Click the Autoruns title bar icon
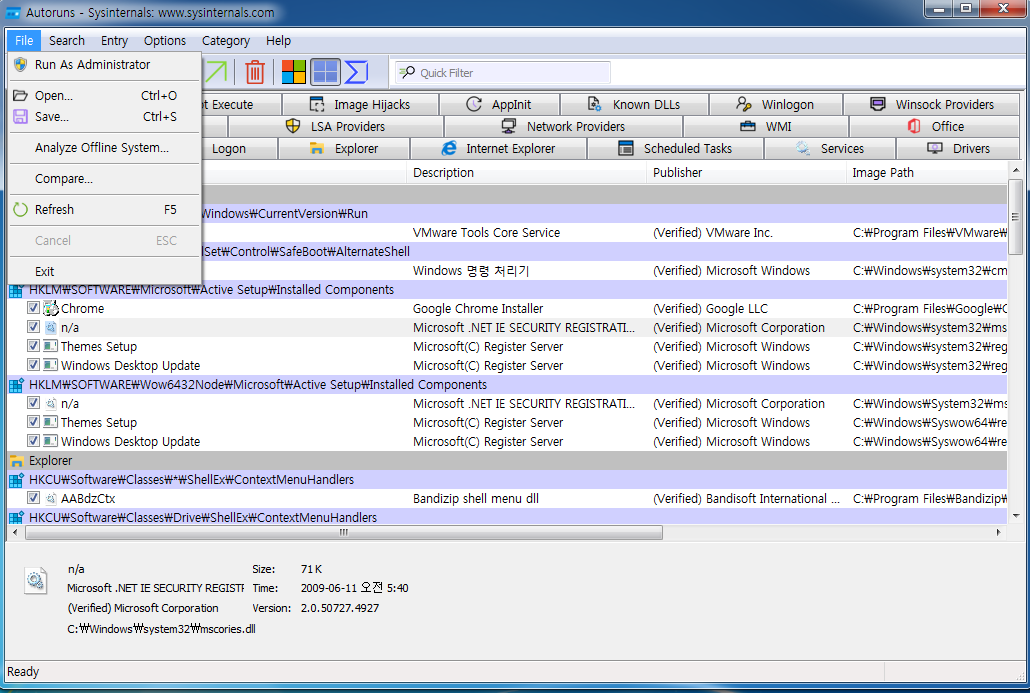 coord(13,12)
